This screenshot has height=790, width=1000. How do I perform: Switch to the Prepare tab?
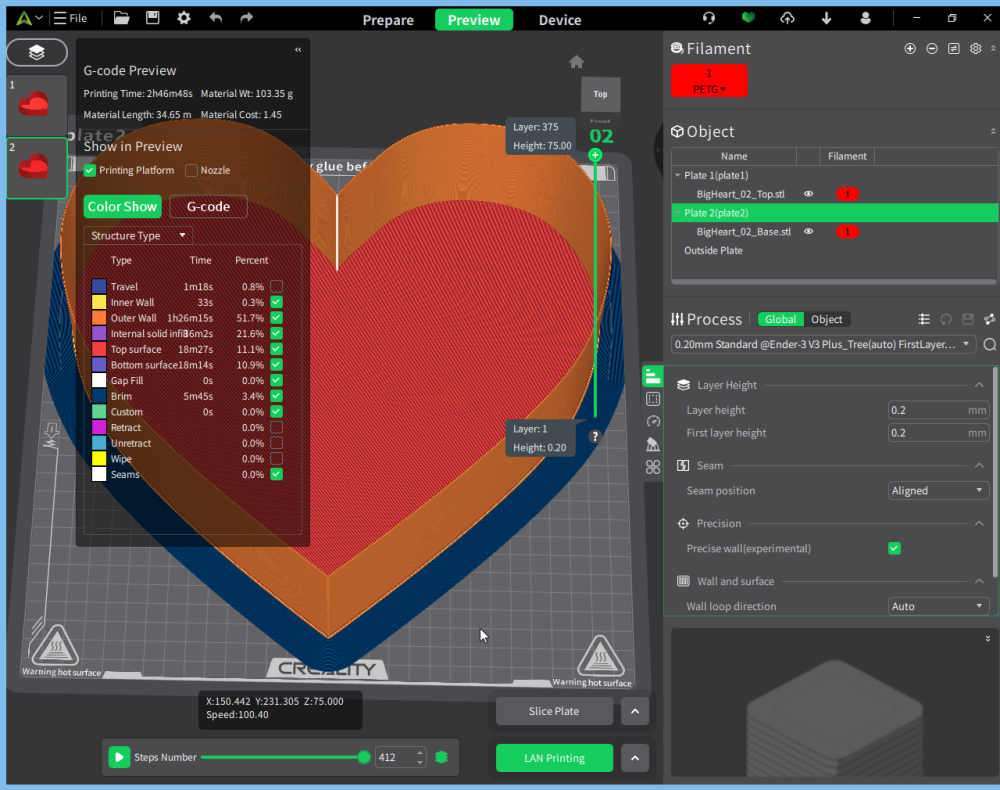click(388, 20)
